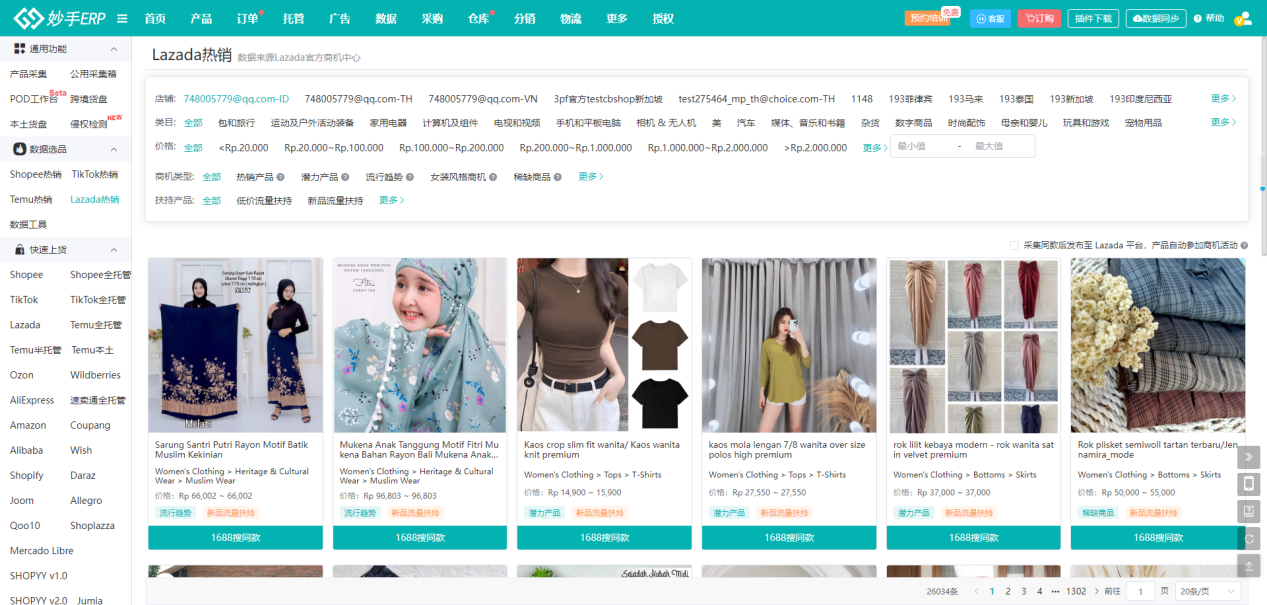Open the 物流 top menu
This screenshot has width=1267, height=605.
pos(570,19)
